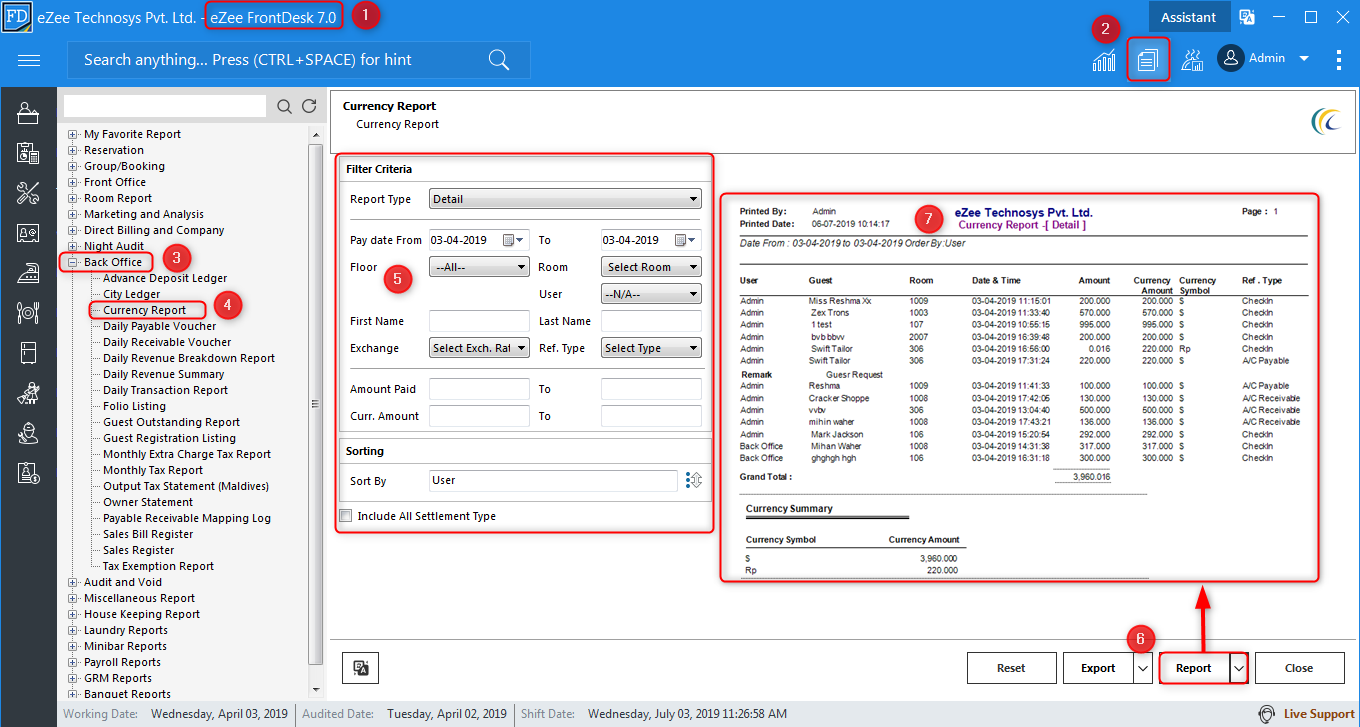This screenshot has width=1360, height=727.
Task: Open the Pay date To calendar picker
Action: pos(685,240)
